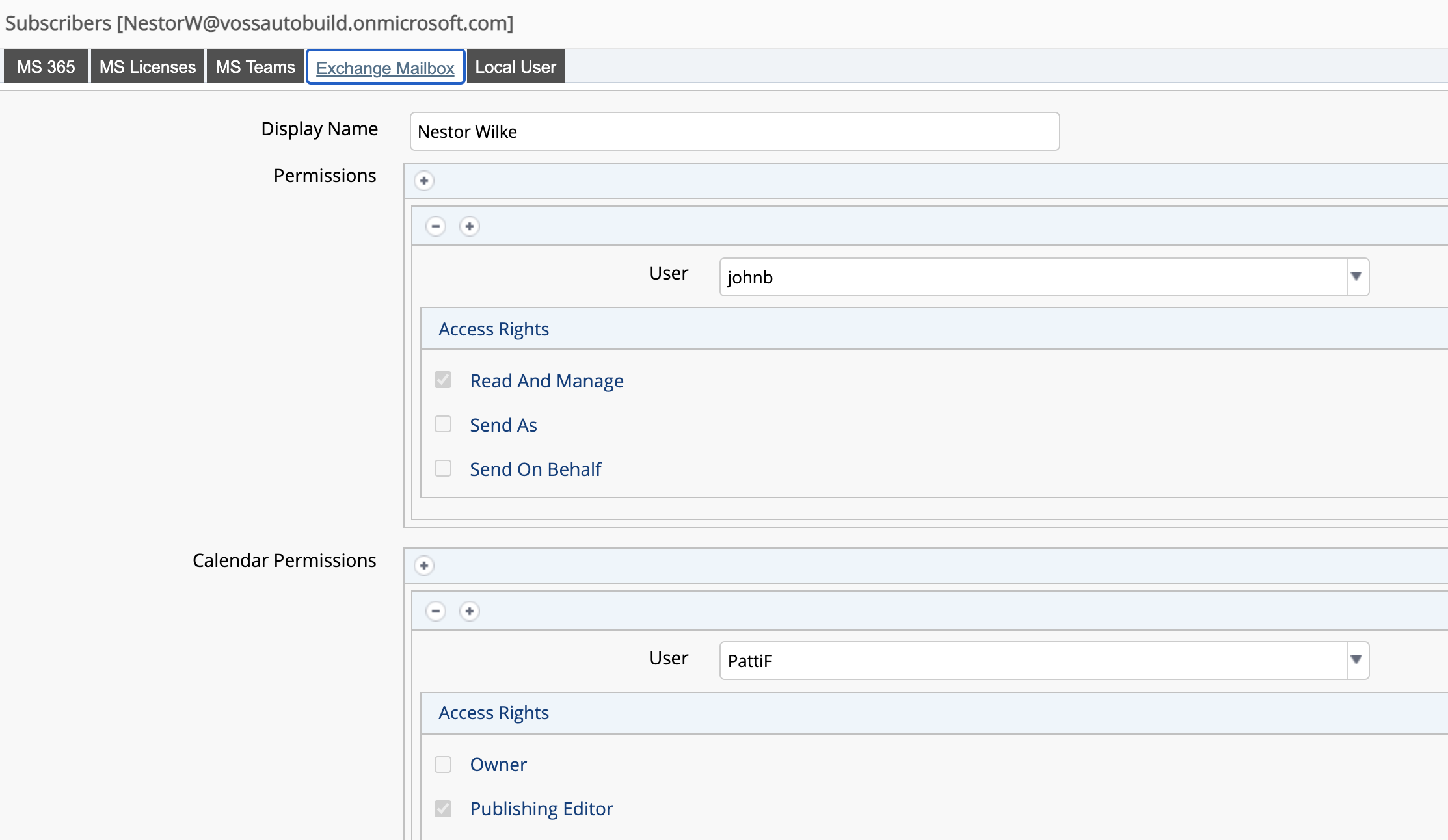Image resolution: width=1448 pixels, height=840 pixels.
Task: Switch to the MS 365 tab
Action: [46, 67]
